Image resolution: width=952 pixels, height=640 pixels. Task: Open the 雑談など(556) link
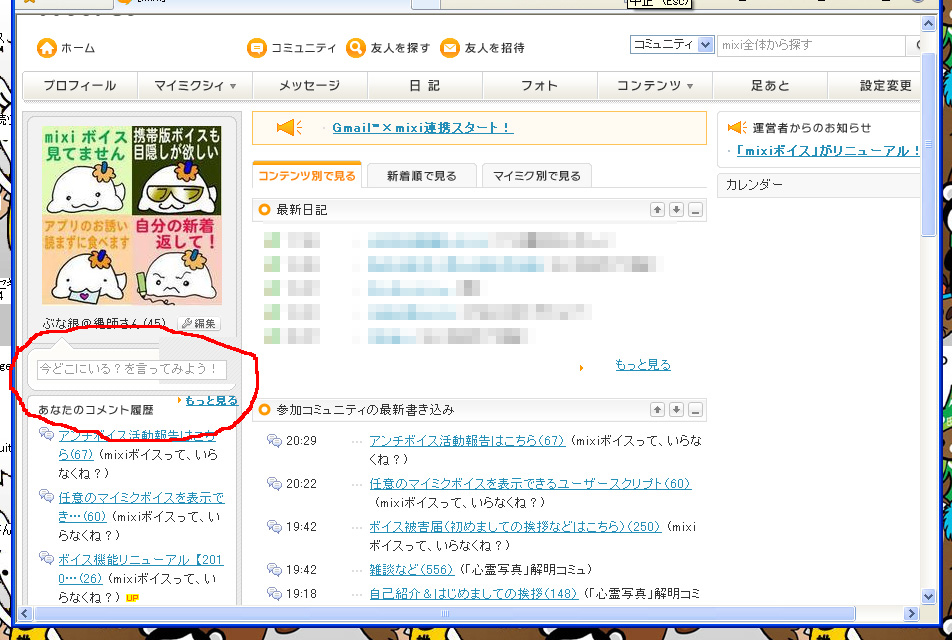click(x=412, y=570)
